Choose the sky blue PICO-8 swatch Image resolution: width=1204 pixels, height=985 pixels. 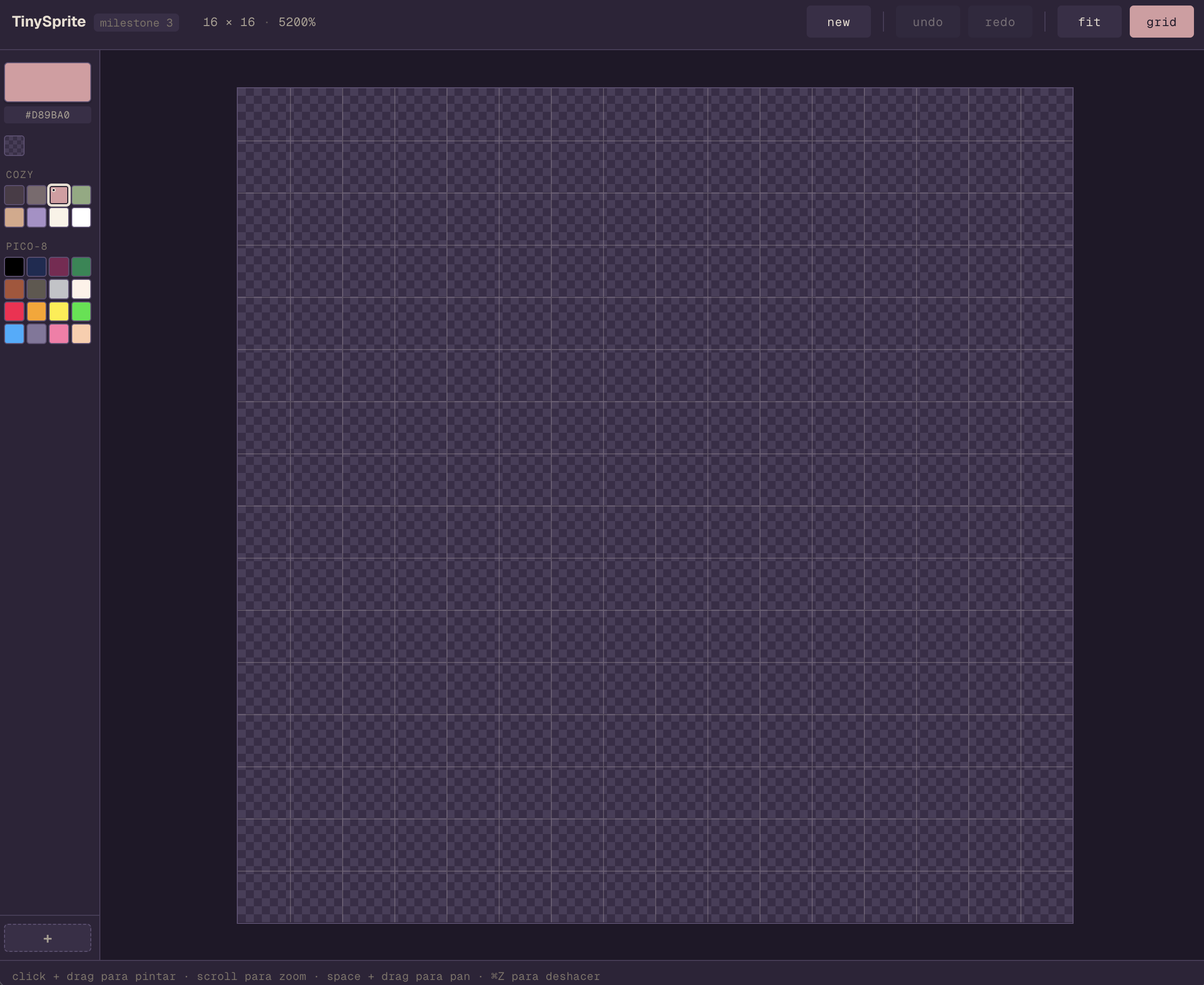click(14, 334)
